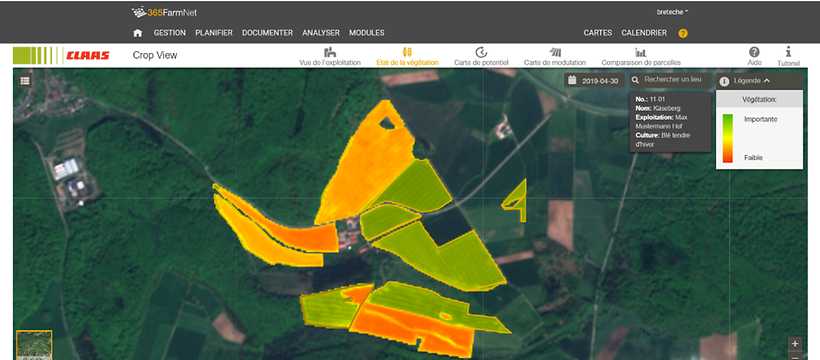Open Comparaison de parcelles chart icon
The height and width of the screenshot is (360, 820).
(641, 52)
